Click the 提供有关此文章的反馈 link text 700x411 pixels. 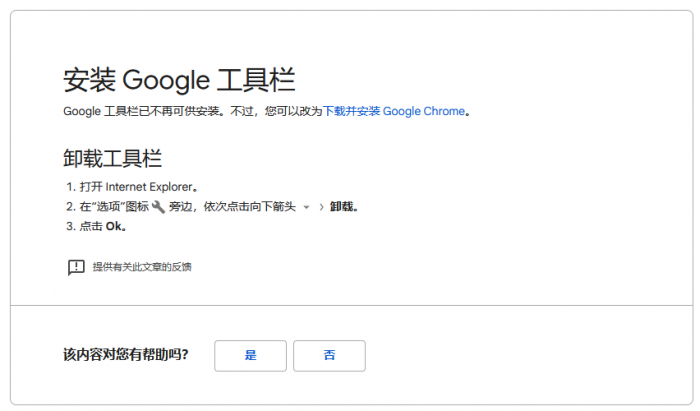coord(141,267)
